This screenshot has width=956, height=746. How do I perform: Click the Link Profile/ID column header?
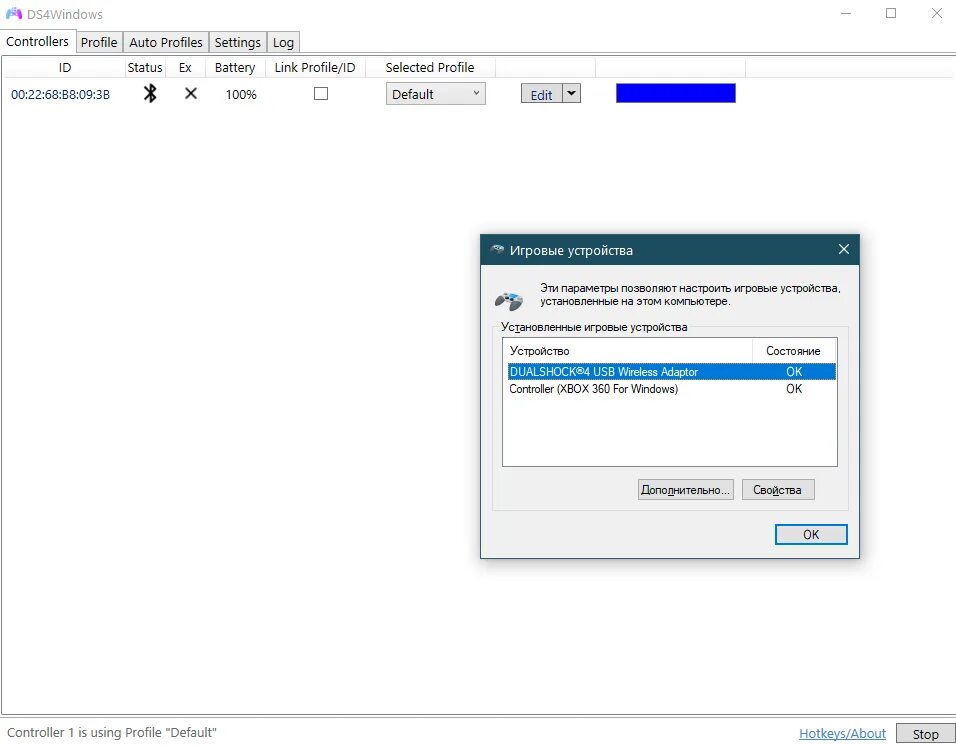(x=315, y=68)
